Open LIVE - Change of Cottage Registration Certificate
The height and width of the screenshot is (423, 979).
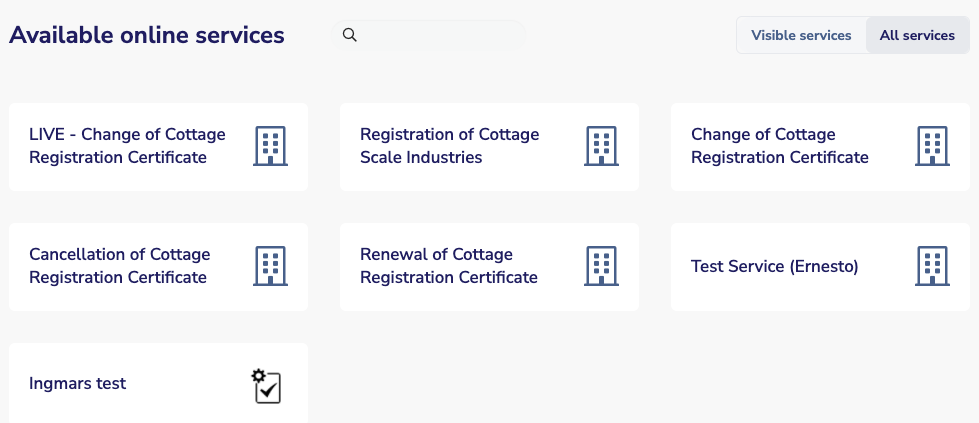click(159, 147)
